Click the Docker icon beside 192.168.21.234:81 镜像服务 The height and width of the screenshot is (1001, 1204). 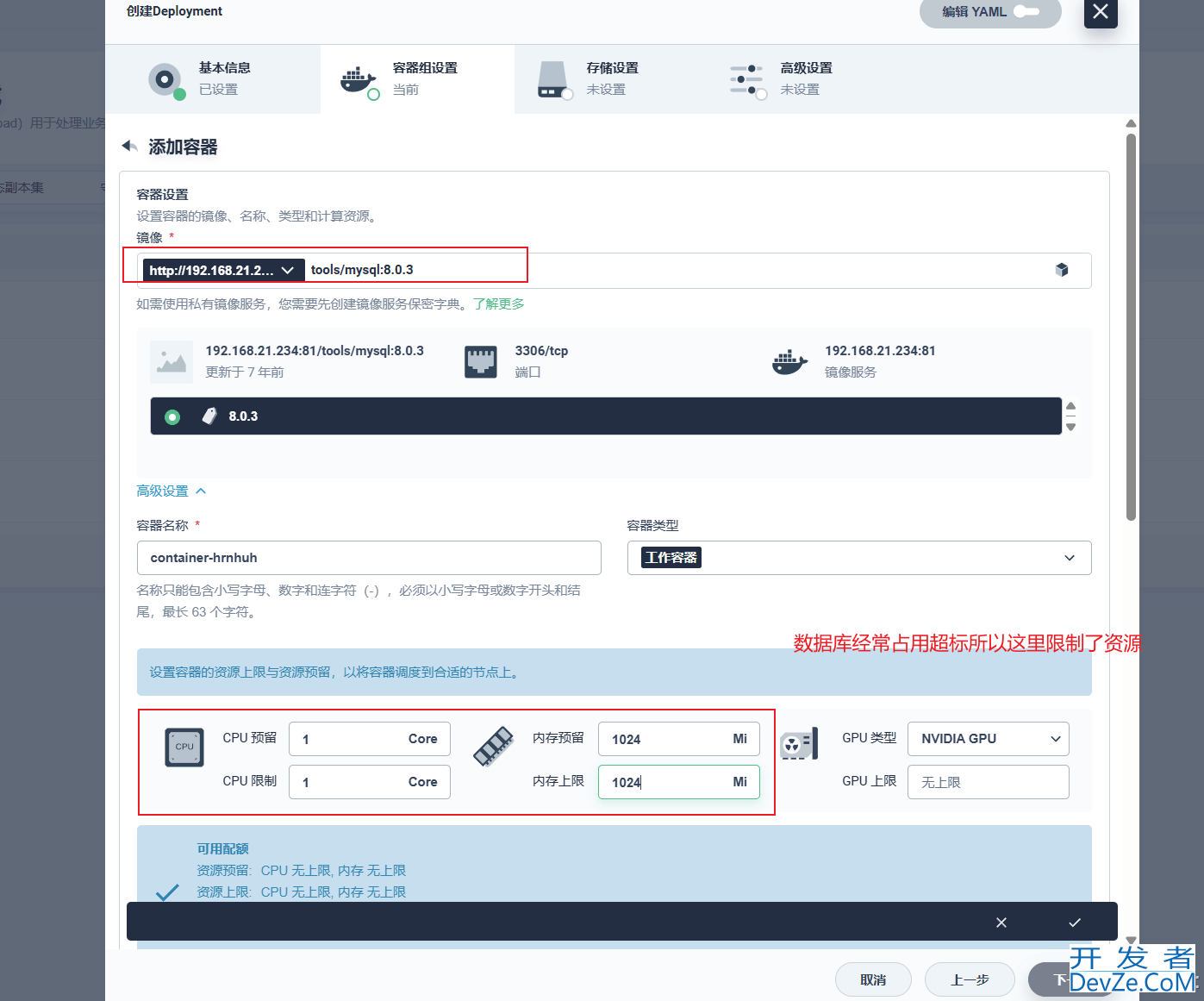tap(789, 362)
